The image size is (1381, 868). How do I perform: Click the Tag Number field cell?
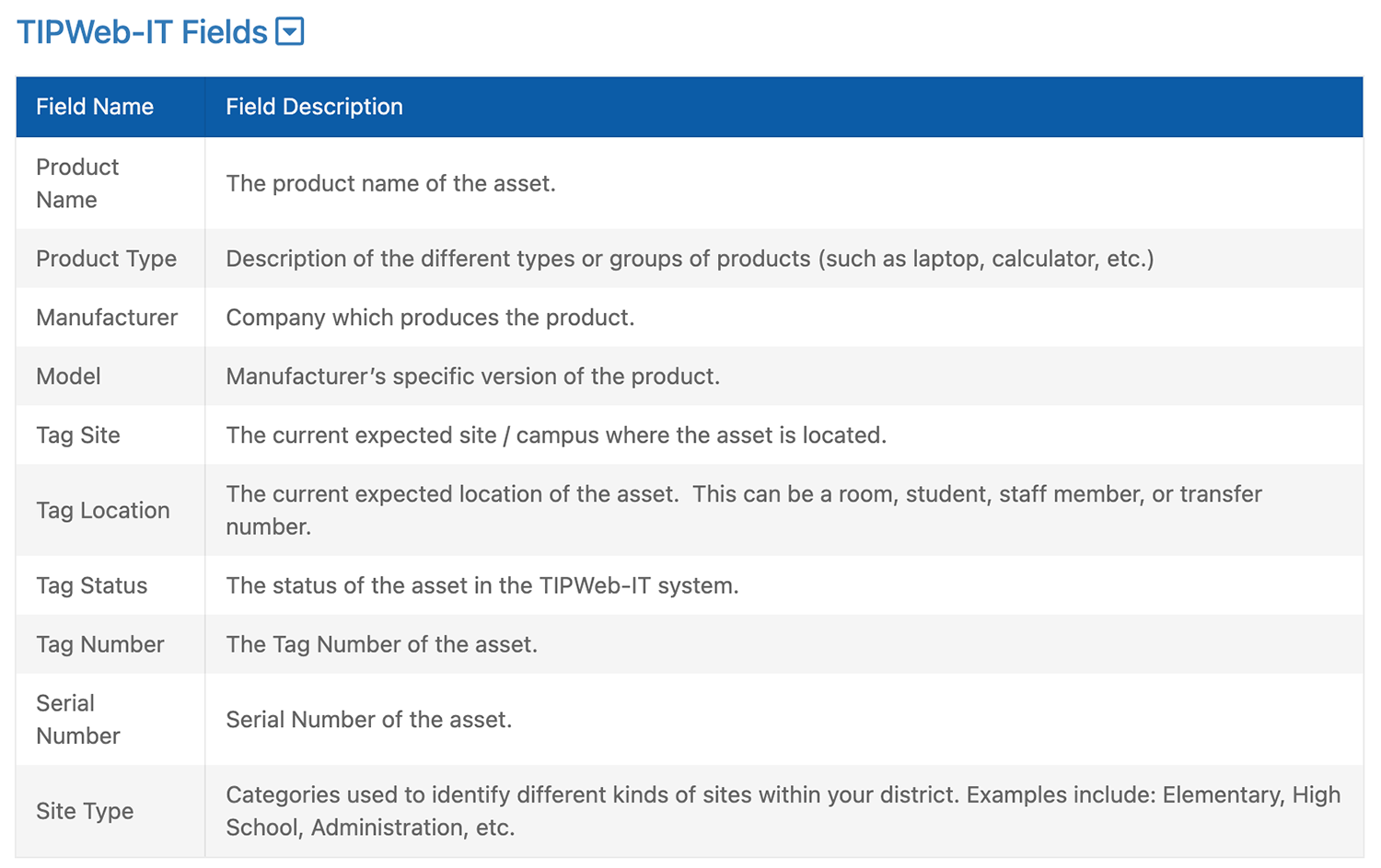[x=110, y=644]
